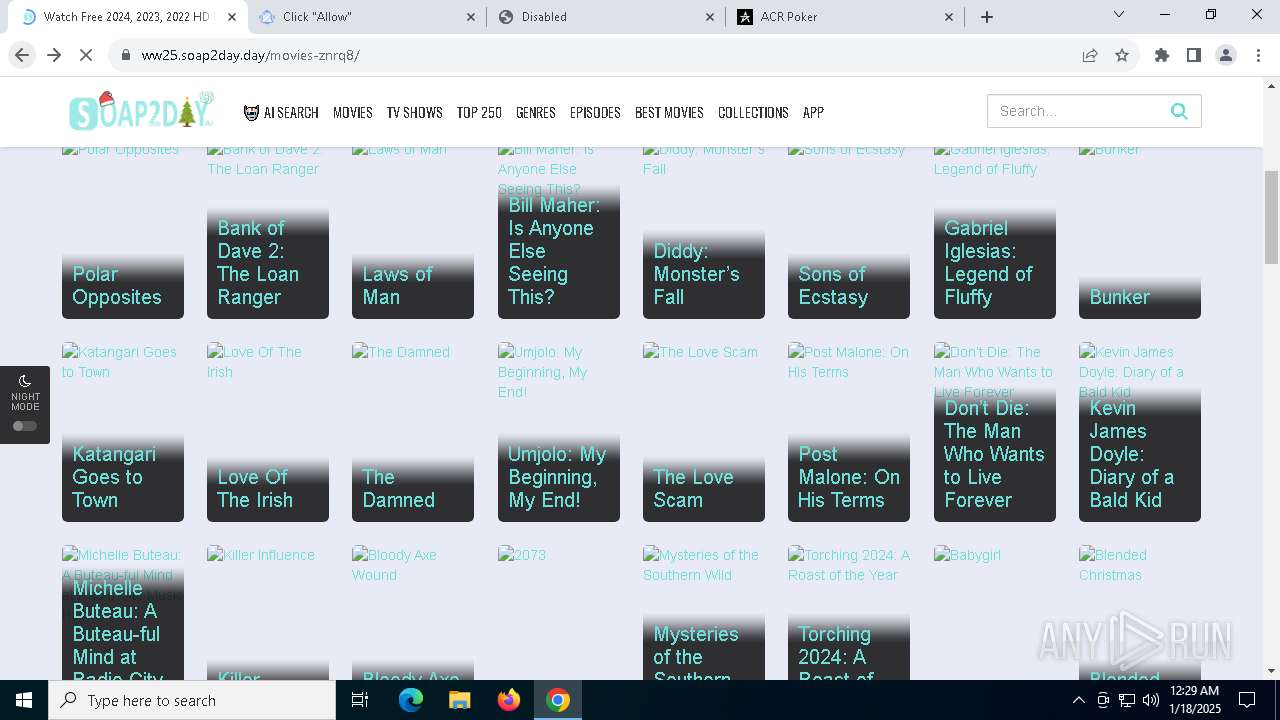This screenshot has width=1280, height=720.
Task: Open the Extensions puzzle icon
Action: tap(1162, 55)
